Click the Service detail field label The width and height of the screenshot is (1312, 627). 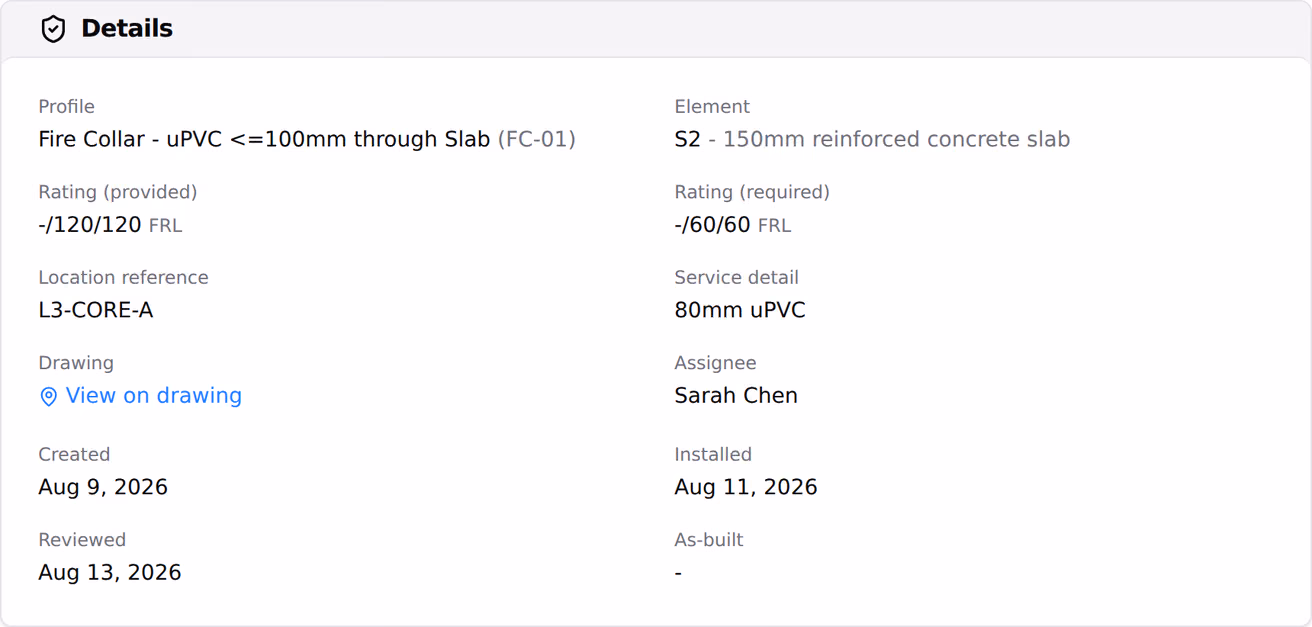[737, 277]
